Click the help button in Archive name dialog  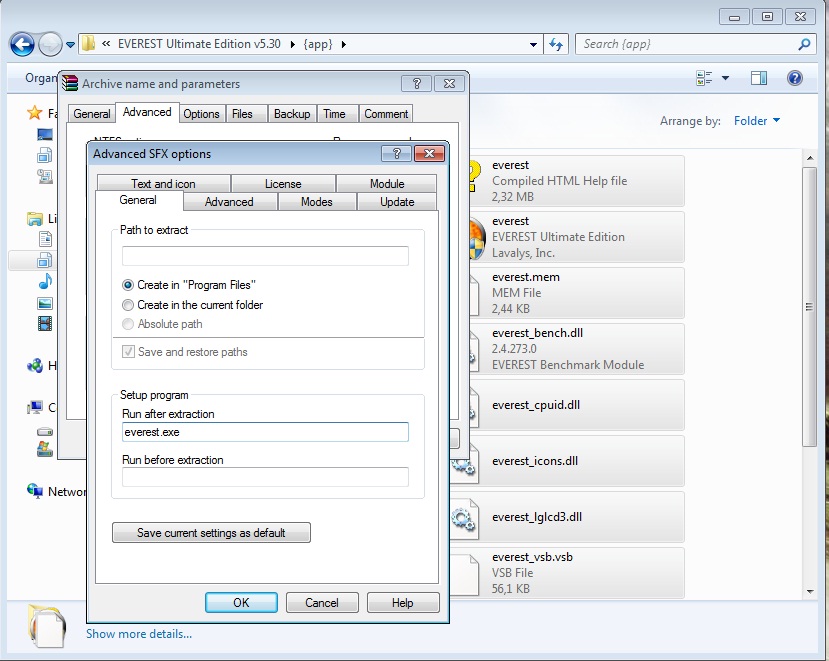(416, 84)
